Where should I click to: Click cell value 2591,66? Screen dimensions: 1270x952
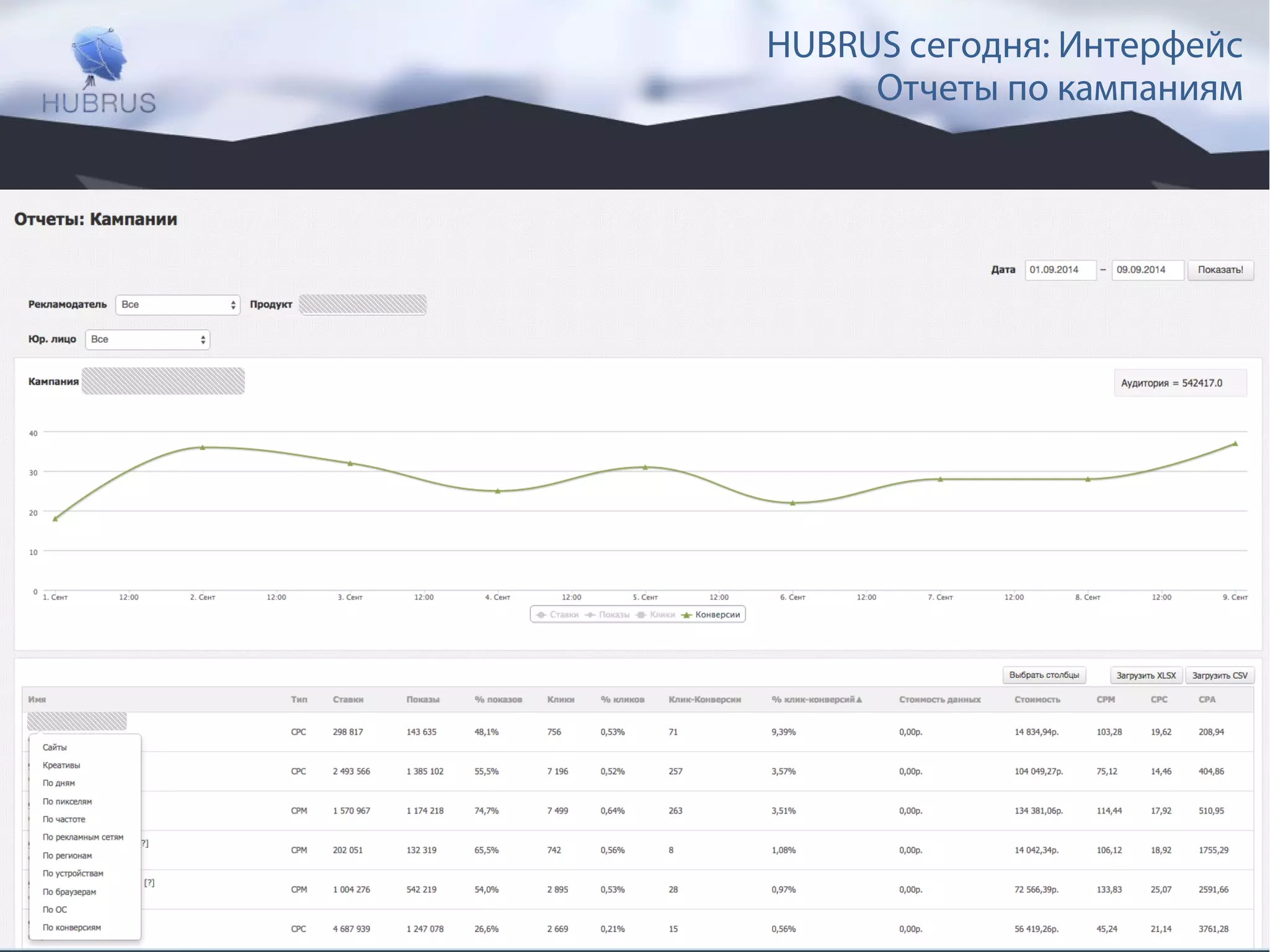pos(1214,889)
